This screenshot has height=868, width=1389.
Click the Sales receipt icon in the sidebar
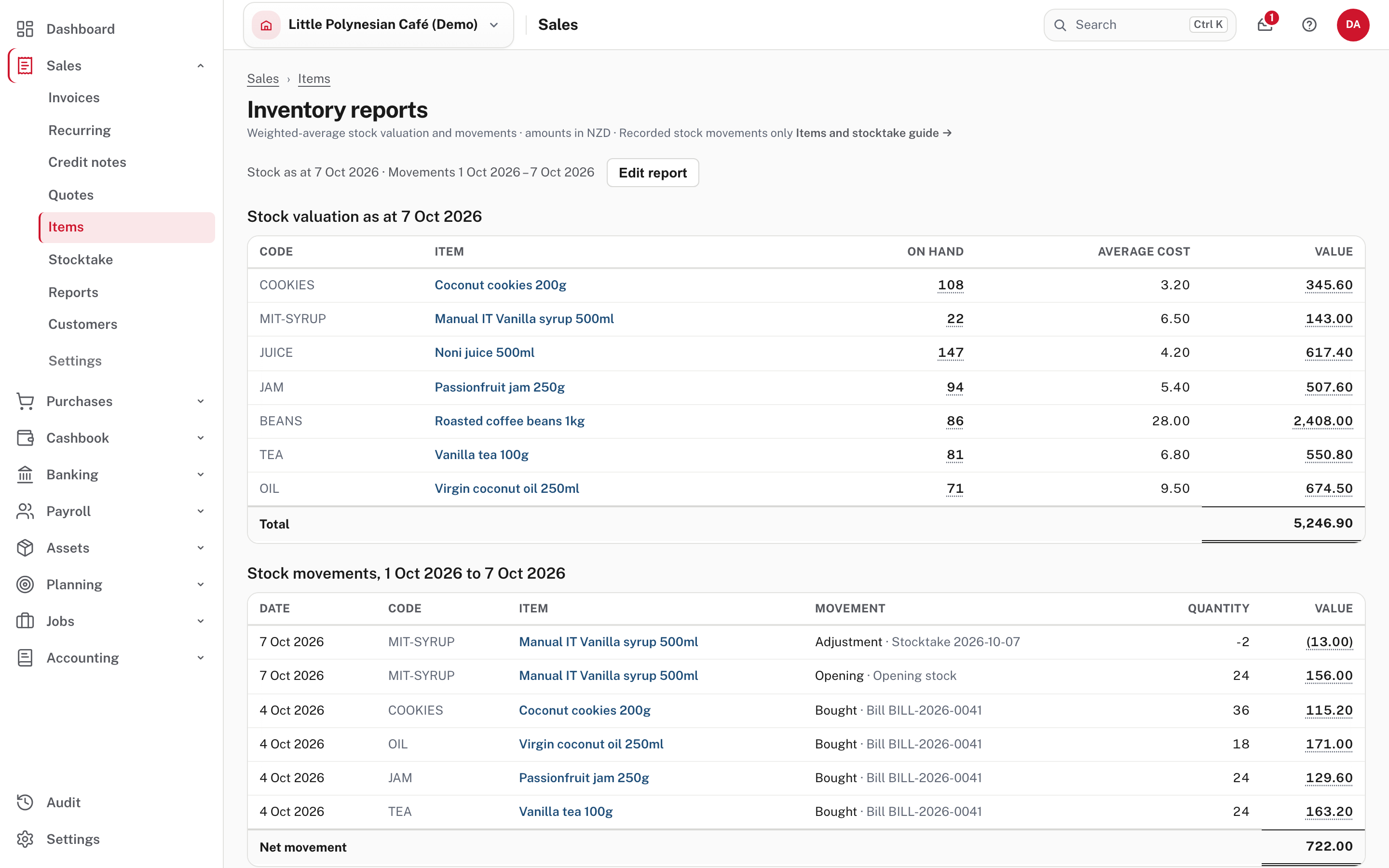(x=25, y=66)
